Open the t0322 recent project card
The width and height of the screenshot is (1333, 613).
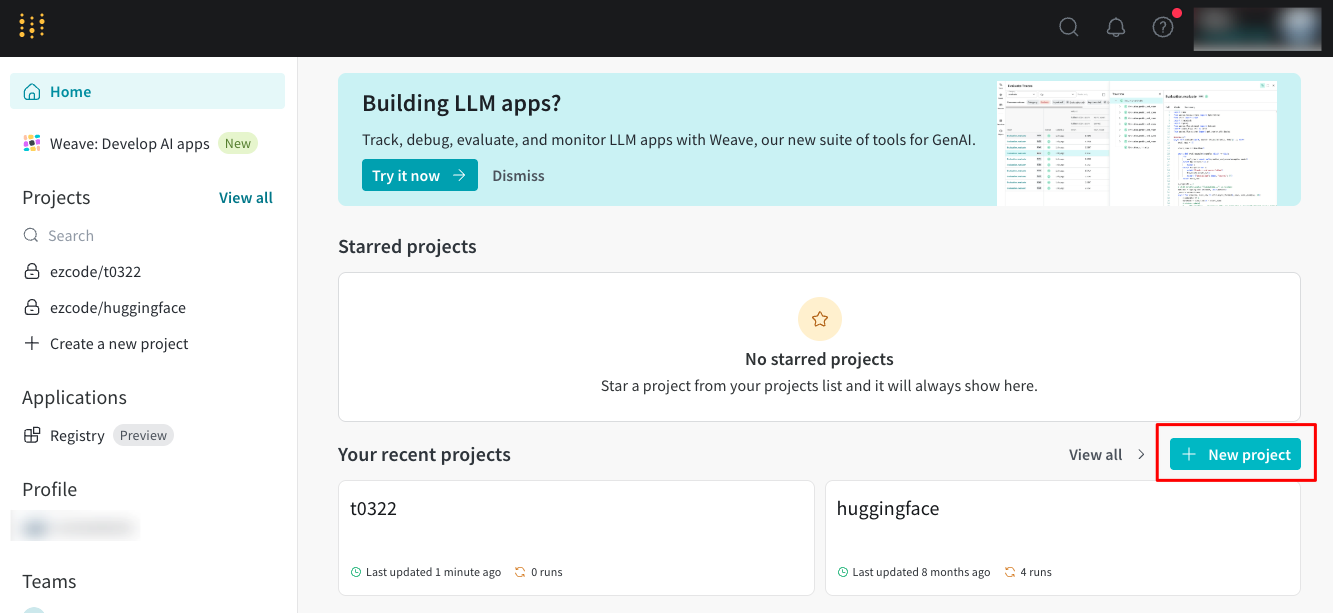point(576,538)
